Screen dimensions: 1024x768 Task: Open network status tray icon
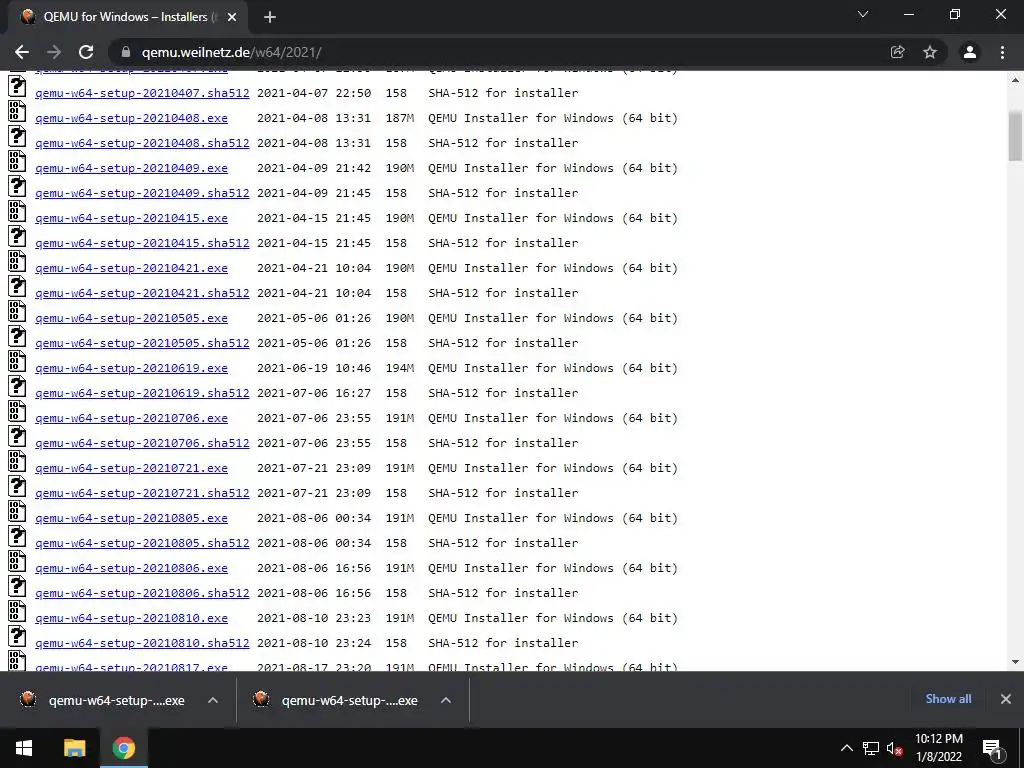(871, 748)
